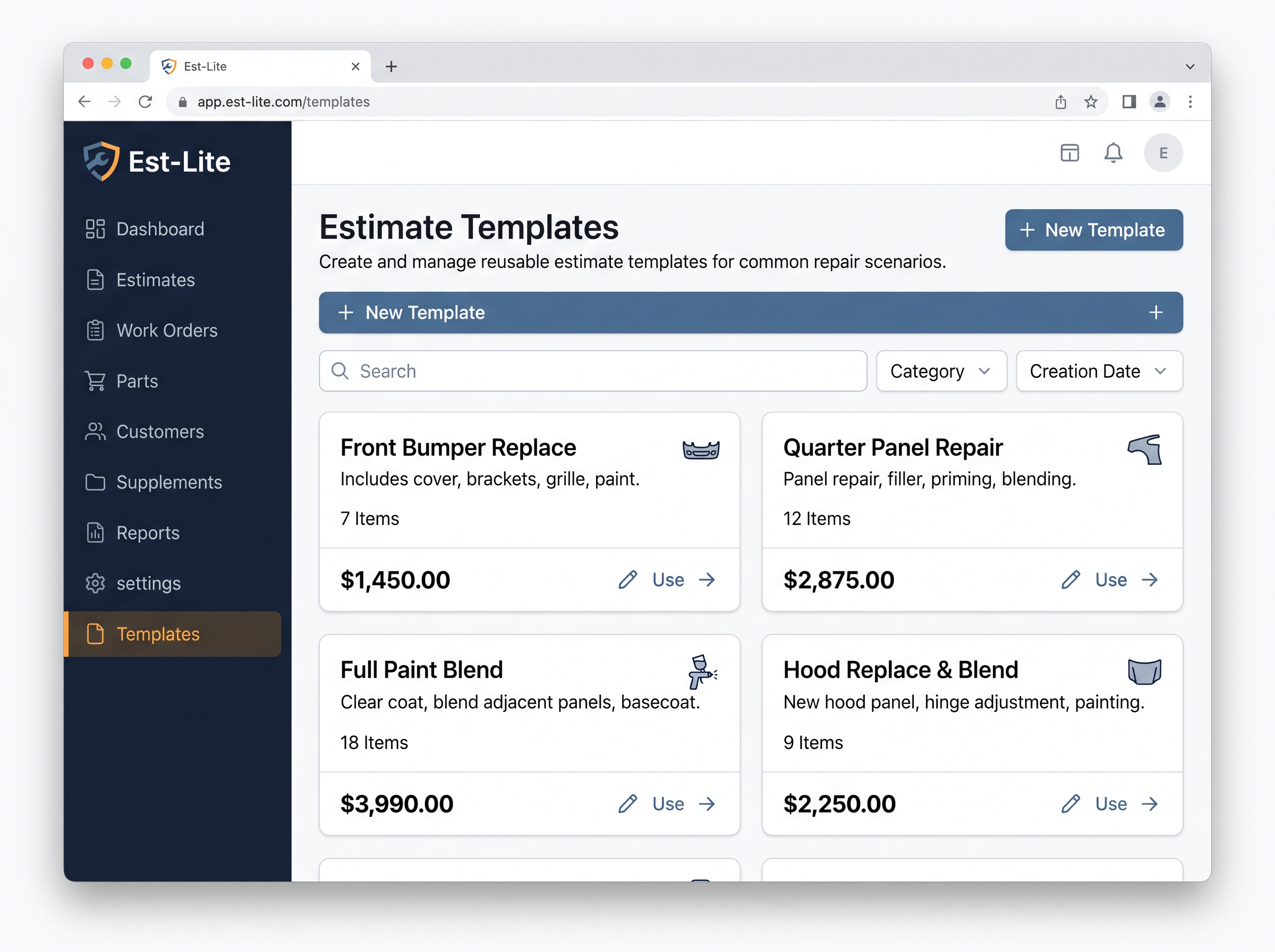Click the hood icon on Hood Replace & Blend
The width and height of the screenshot is (1275, 952).
click(1145, 671)
